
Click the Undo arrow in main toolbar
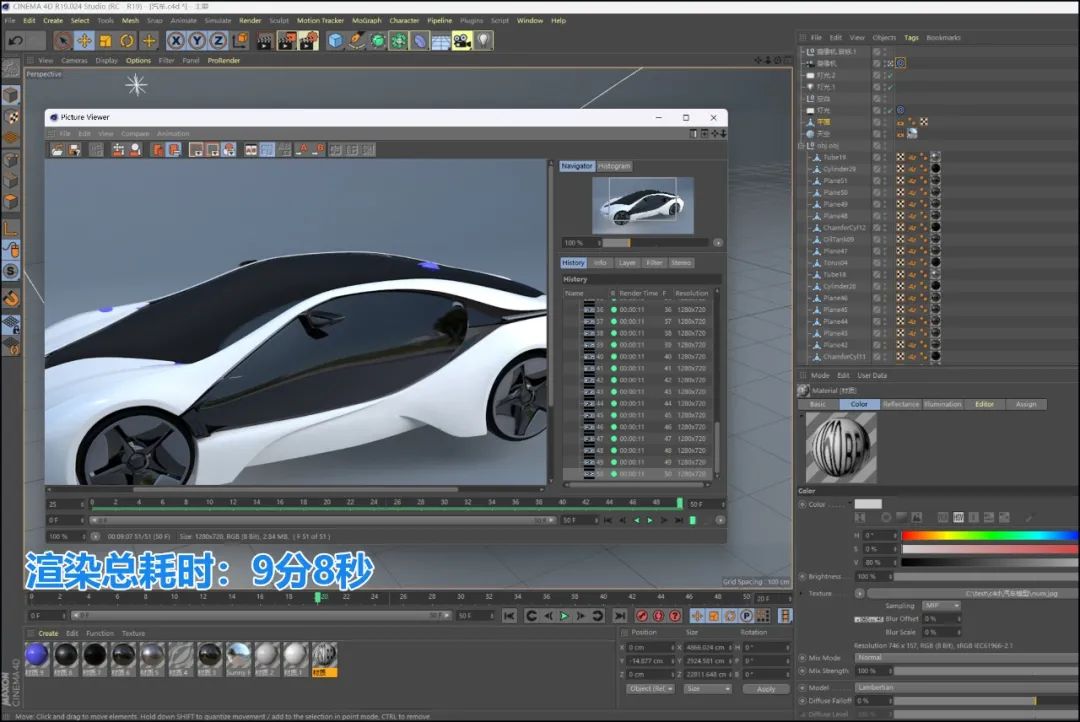point(15,41)
